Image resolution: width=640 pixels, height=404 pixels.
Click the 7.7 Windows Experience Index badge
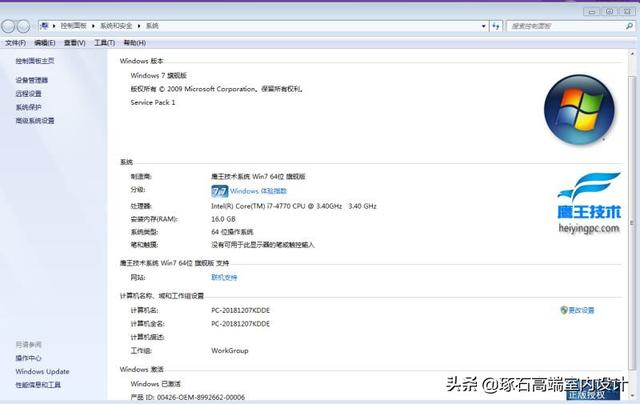220,190
